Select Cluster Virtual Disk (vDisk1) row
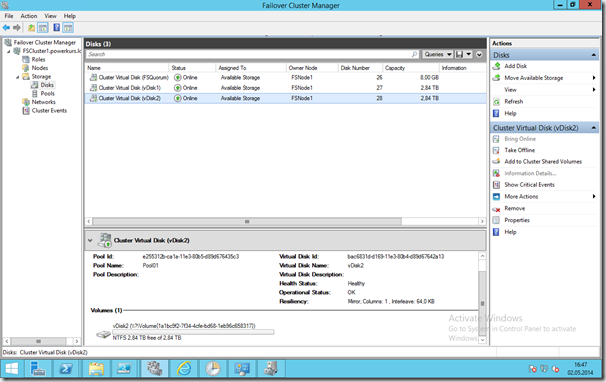 click(x=285, y=88)
